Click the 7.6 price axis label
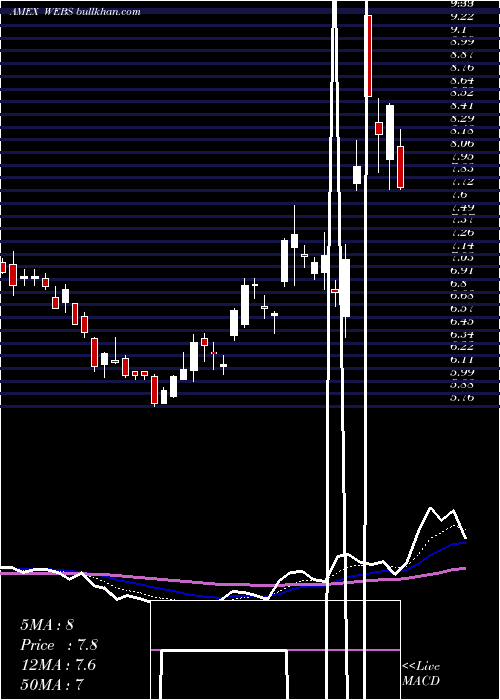 pyautogui.click(x=459, y=195)
